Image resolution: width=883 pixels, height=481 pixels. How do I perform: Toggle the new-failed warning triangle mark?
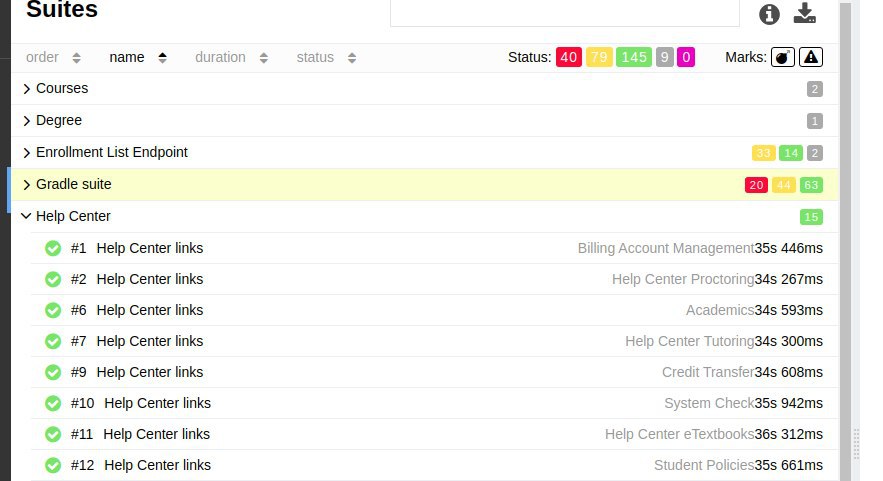point(810,57)
